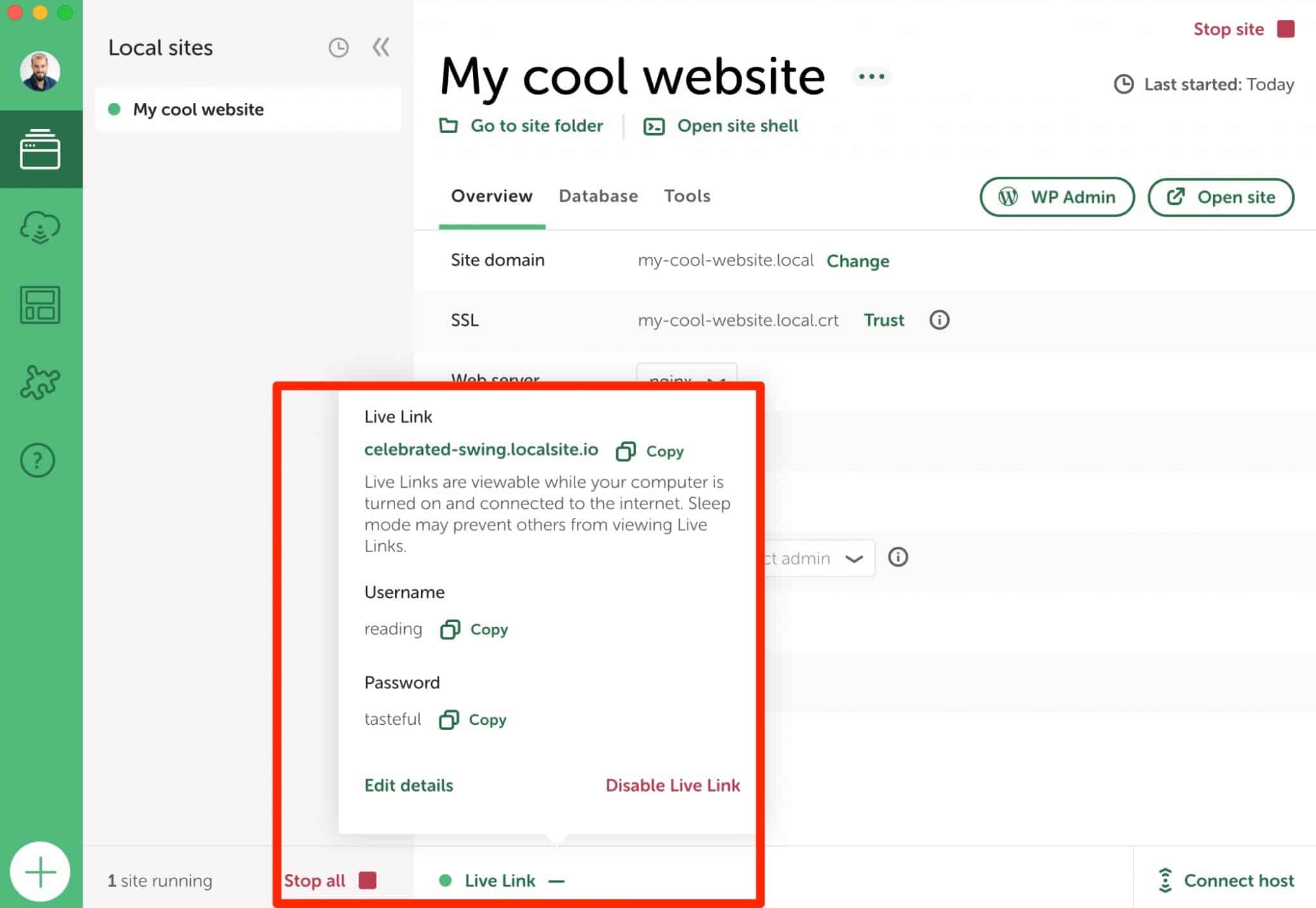Collapse the Local sites panel
This screenshot has width=1316, height=908.
pos(380,47)
